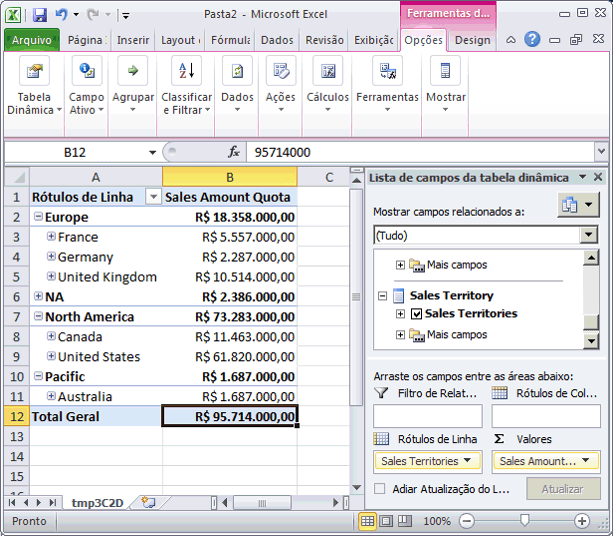Enable Adiar Atualização do Layout checkbox
613x536 pixels.
point(380,489)
